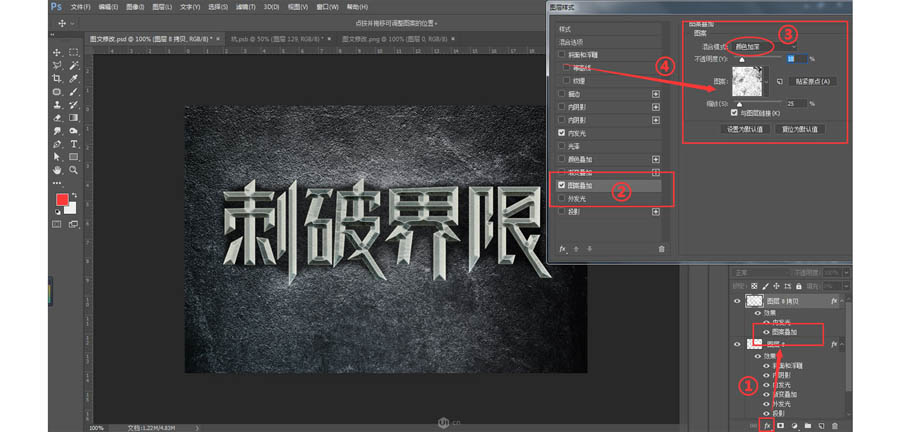900x432 pixels.
Task: Select the Rectangle shape tool
Action: pyautogui.click(x=73, y=157)
